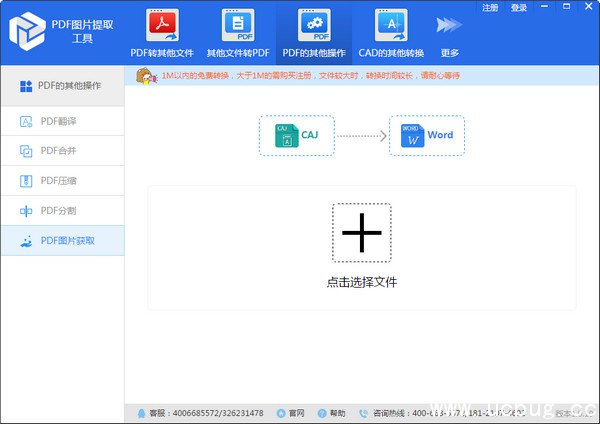Viewport: 600px width, 424px height.
Task: Click the 客服 number 4006685572/326231478
Action: (218, 413)
